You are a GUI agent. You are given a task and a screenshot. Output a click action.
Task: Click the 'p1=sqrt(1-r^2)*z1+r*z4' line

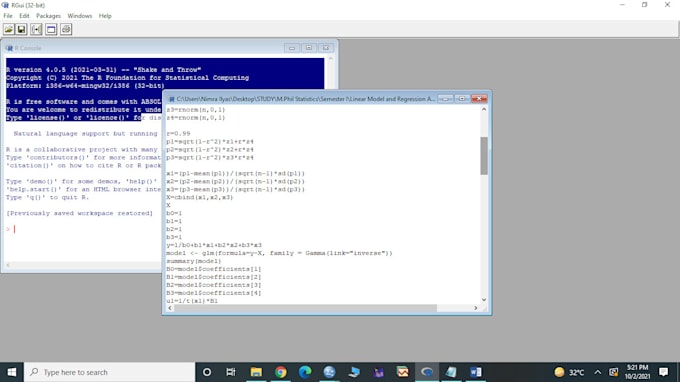210,142
